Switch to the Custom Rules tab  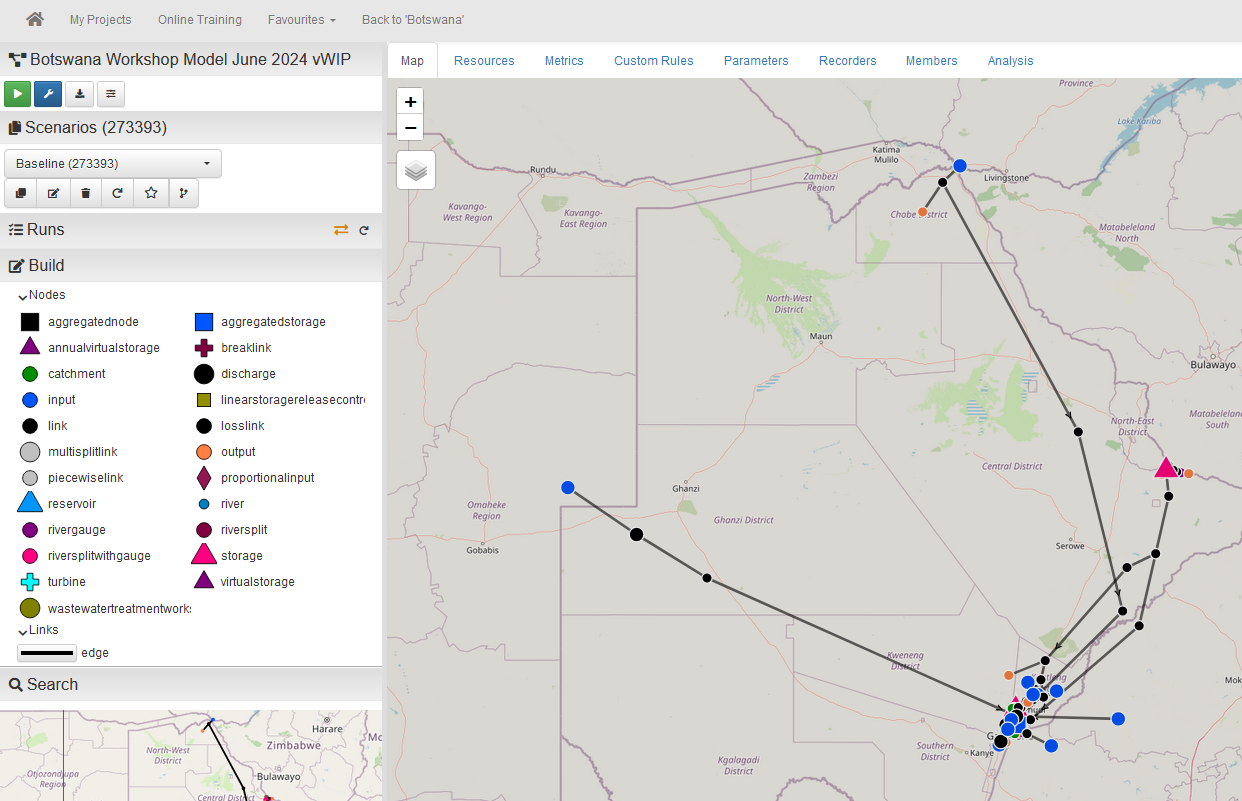pyautogui.click(x=653, y=61)
